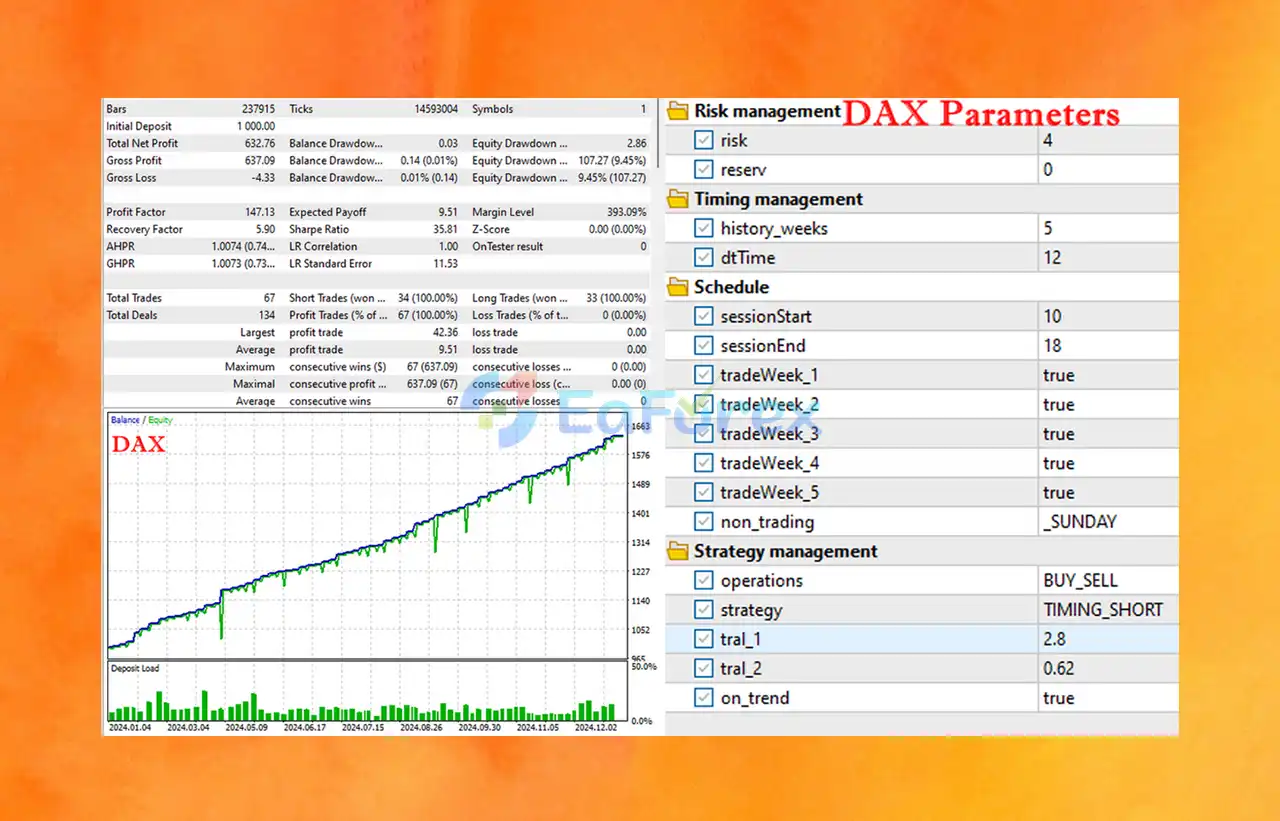
Task: Click the 2024.08.26 date on chart axis
Action: [420, 728]
